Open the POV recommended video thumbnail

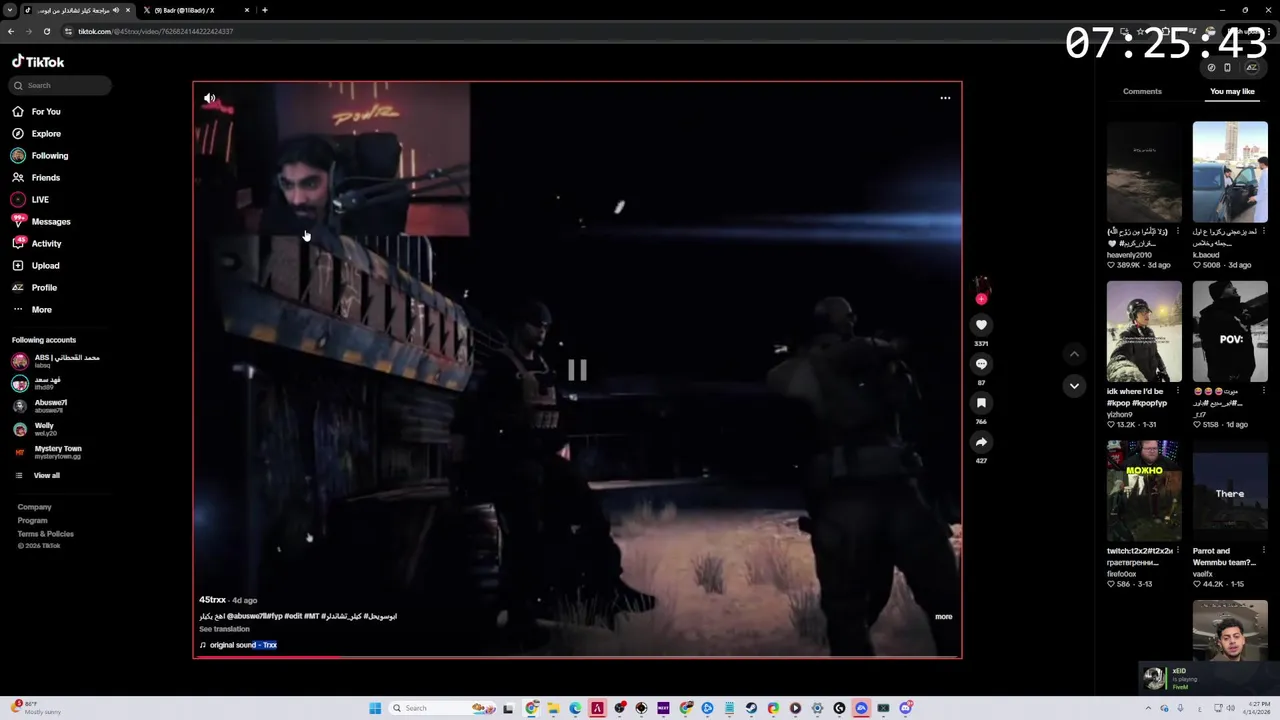coord(1230,331)
